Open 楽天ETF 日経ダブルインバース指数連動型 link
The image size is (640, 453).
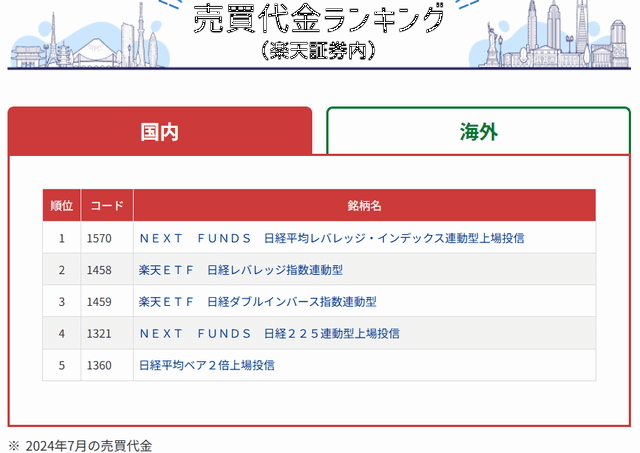click(258, 302)
